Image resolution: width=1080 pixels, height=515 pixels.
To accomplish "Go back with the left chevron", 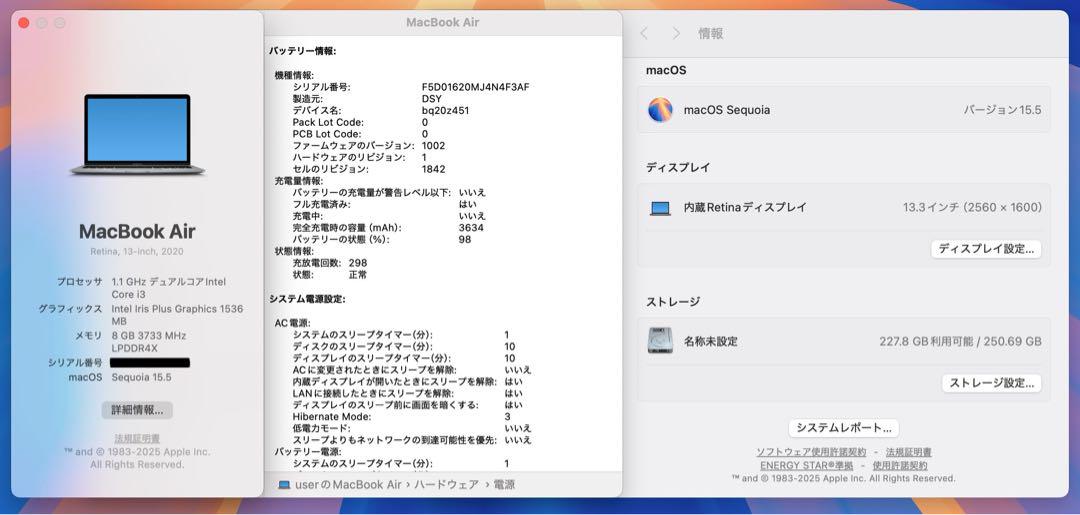I will [644, 33].
